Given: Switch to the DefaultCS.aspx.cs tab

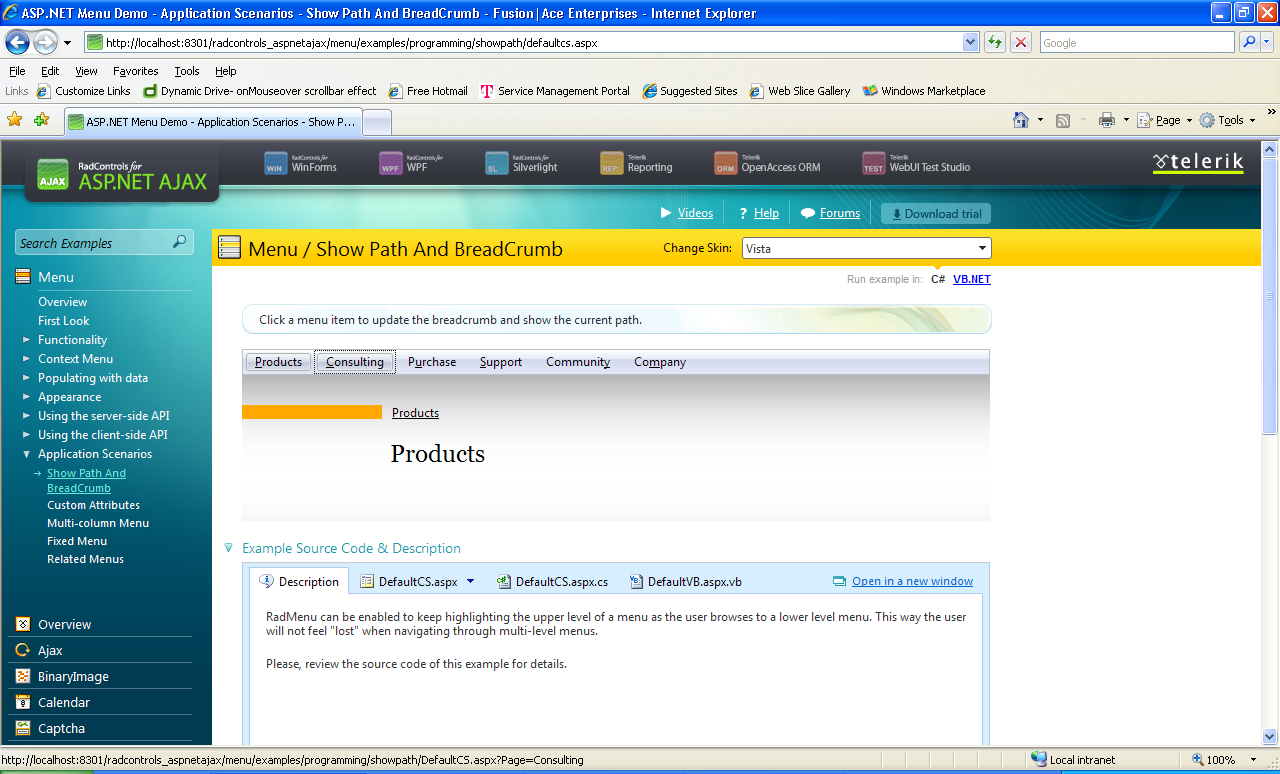Looking at the screenshot, I should [552, 581].
